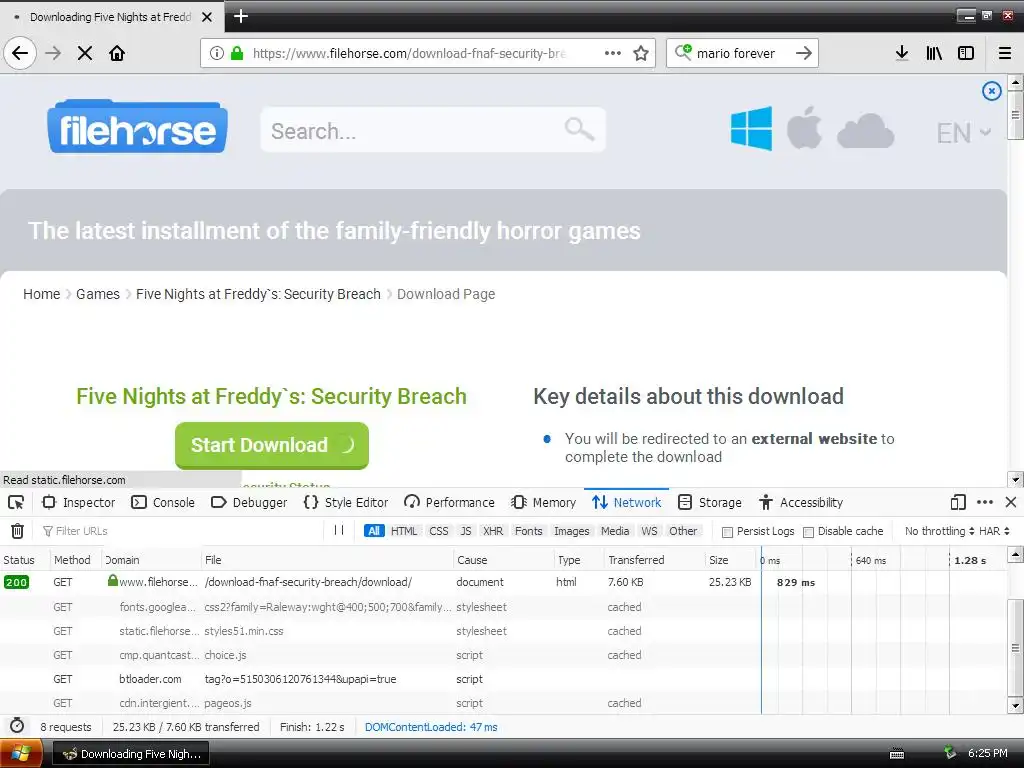Start performance analysis stopwatch icon
Viewport: 1024px width, 768px height.
click(x=17, y=726)
